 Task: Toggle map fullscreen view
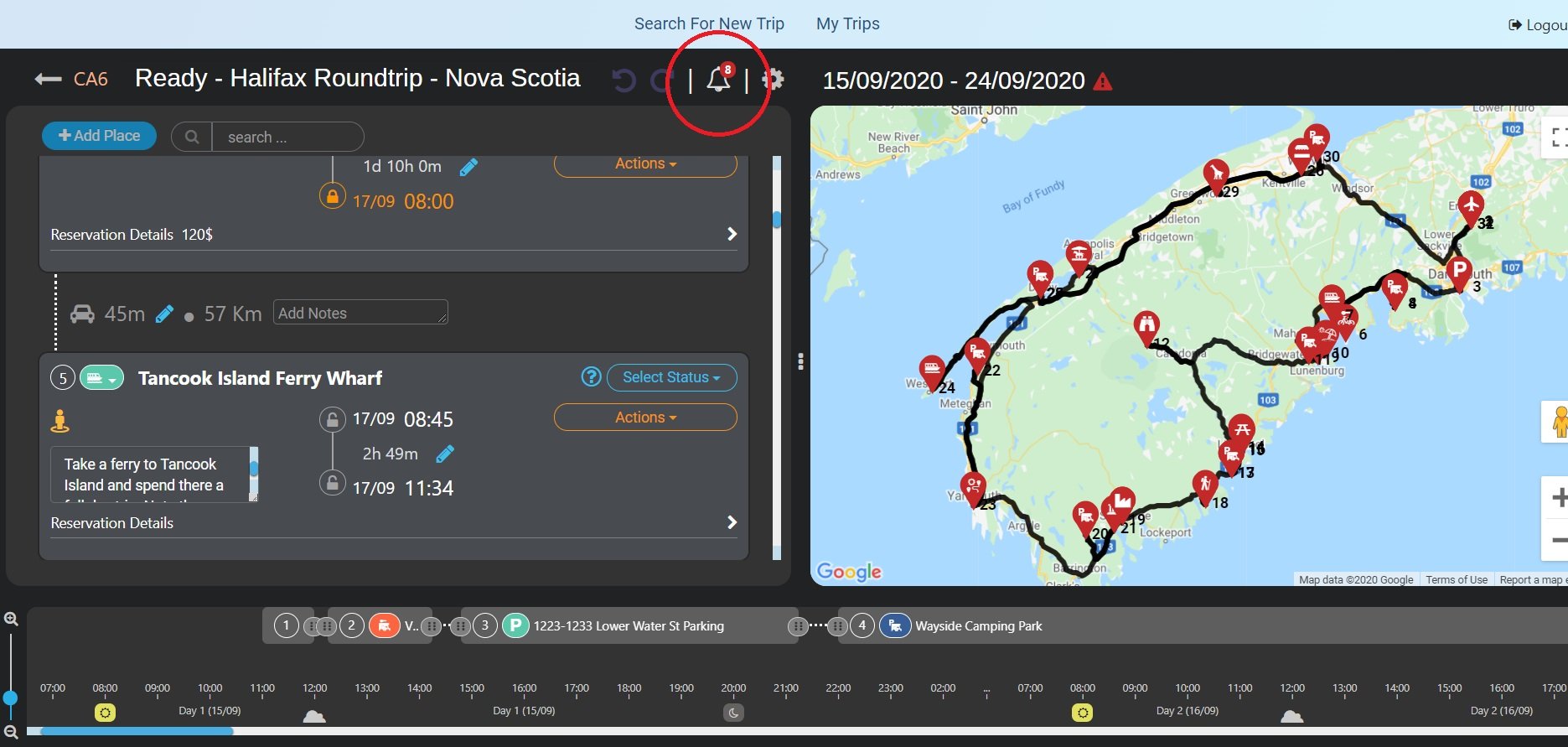click(x=1557, y=137)
